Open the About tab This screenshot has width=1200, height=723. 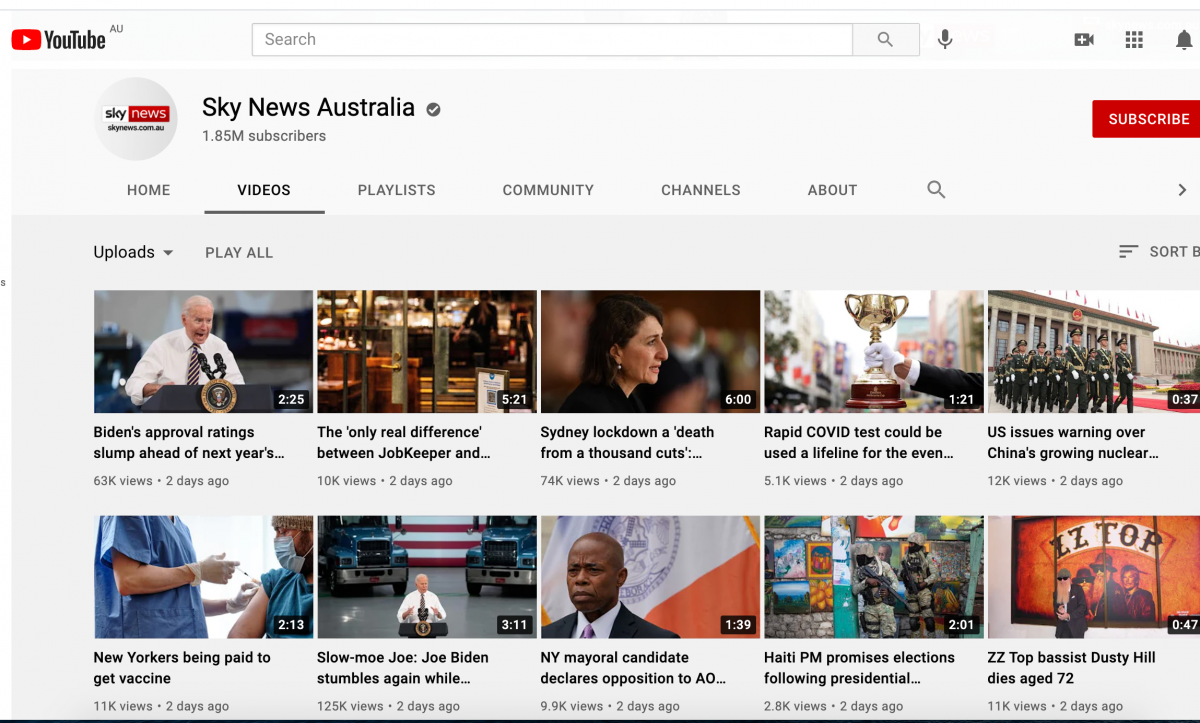click(x=832, y=190)
